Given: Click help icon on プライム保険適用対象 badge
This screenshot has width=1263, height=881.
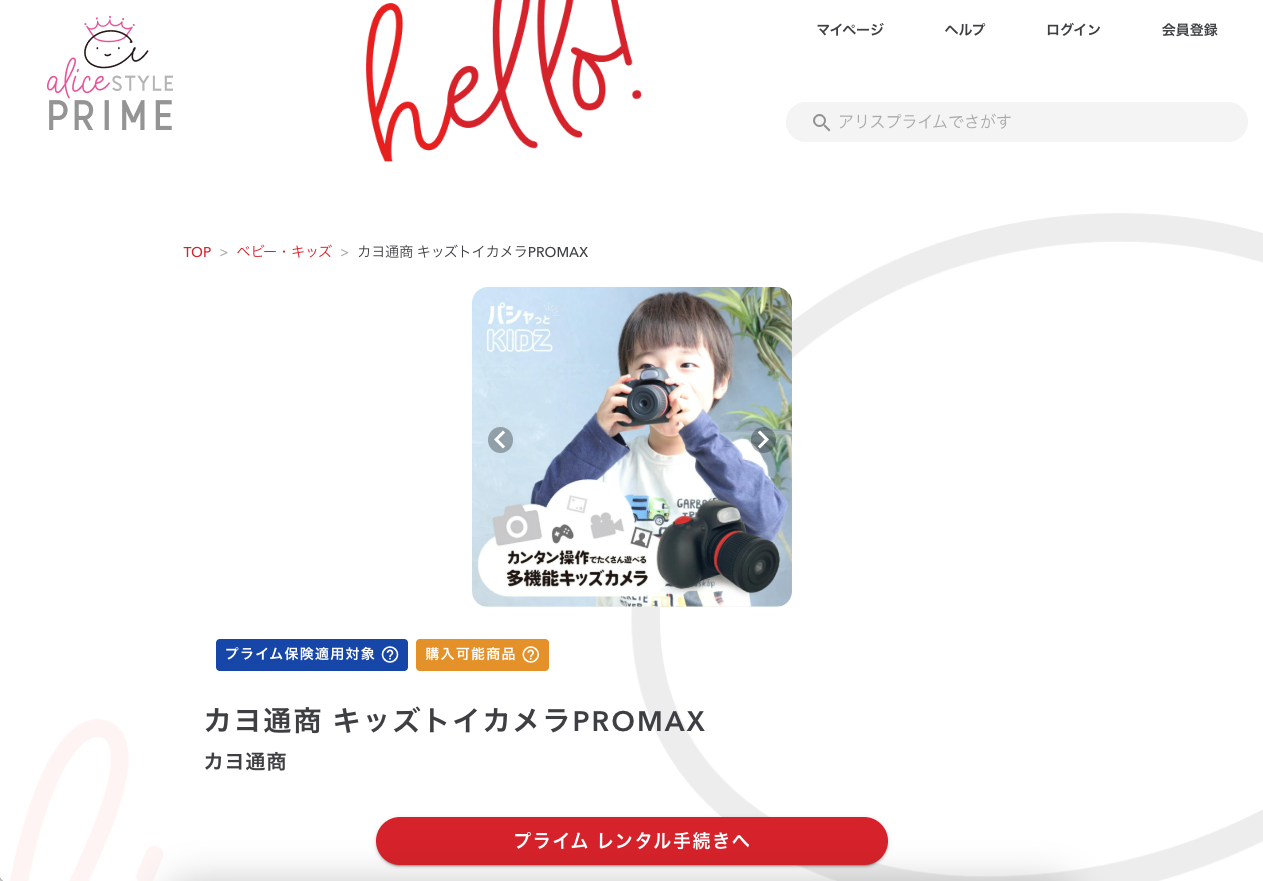Looking at the screenshot, I should [x=390, y=655].
